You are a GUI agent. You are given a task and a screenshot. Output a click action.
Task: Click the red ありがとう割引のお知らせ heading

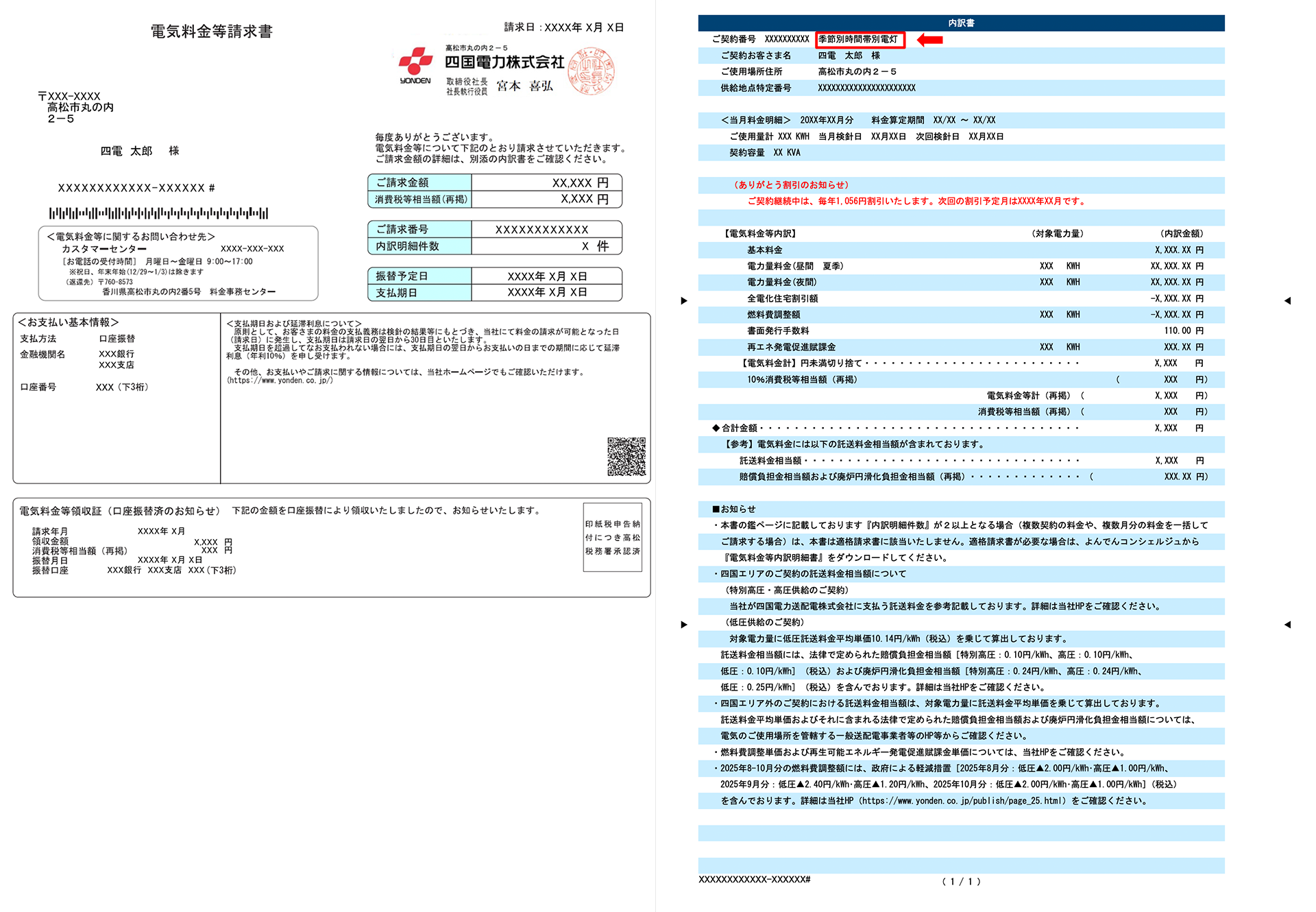tap(791, 184)
